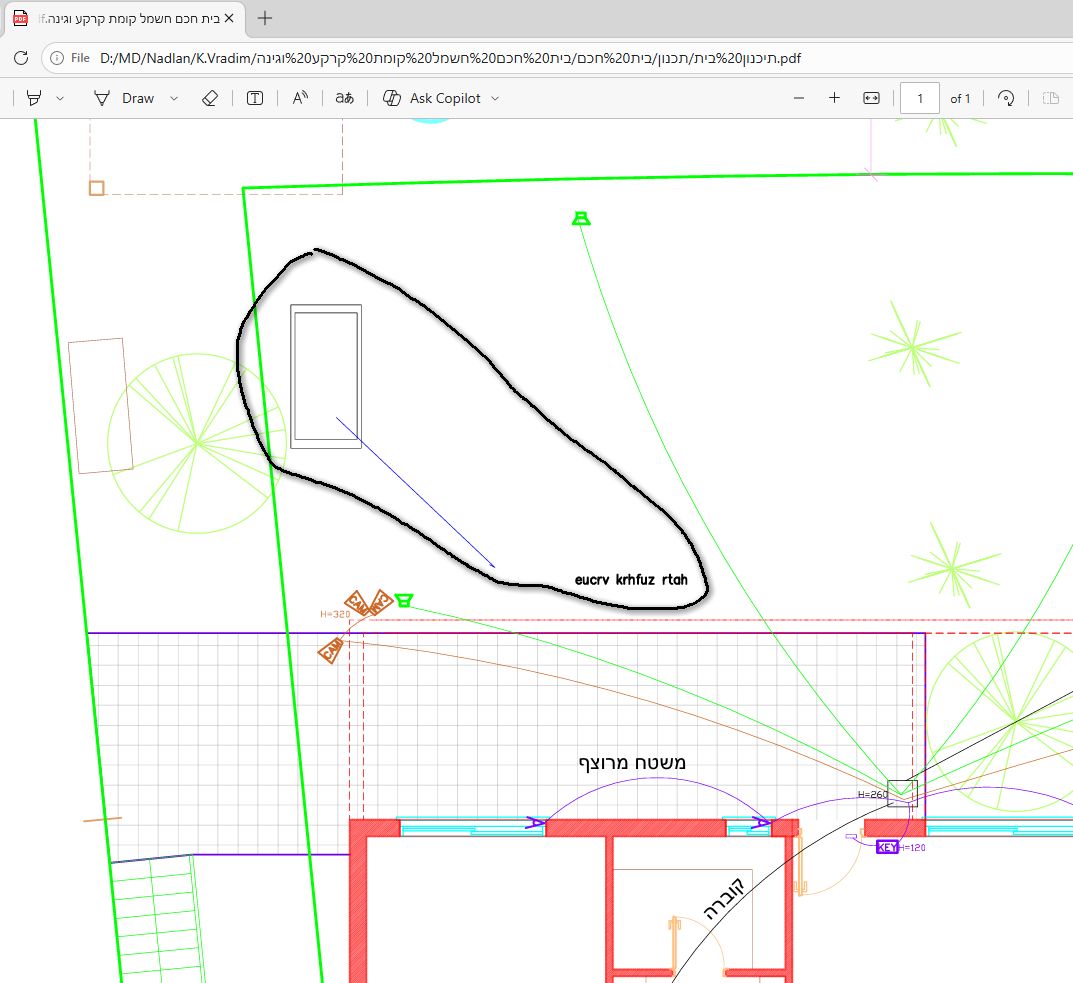Zoom in with the plus button
The width and height of the screenshot is (1073, 983).
pos(834,98)
